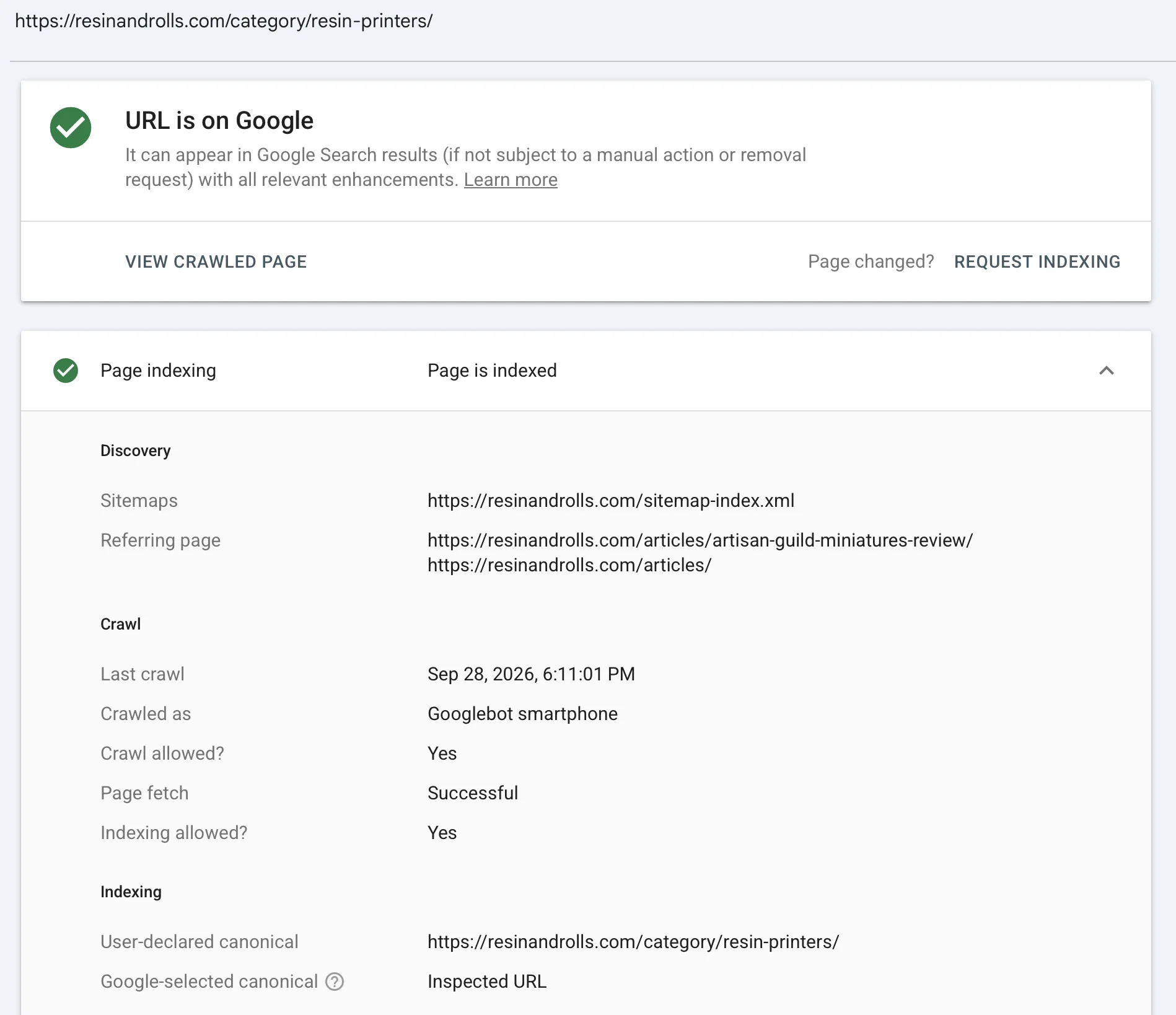
Task: Click the Referring page label
Action: 160,540
